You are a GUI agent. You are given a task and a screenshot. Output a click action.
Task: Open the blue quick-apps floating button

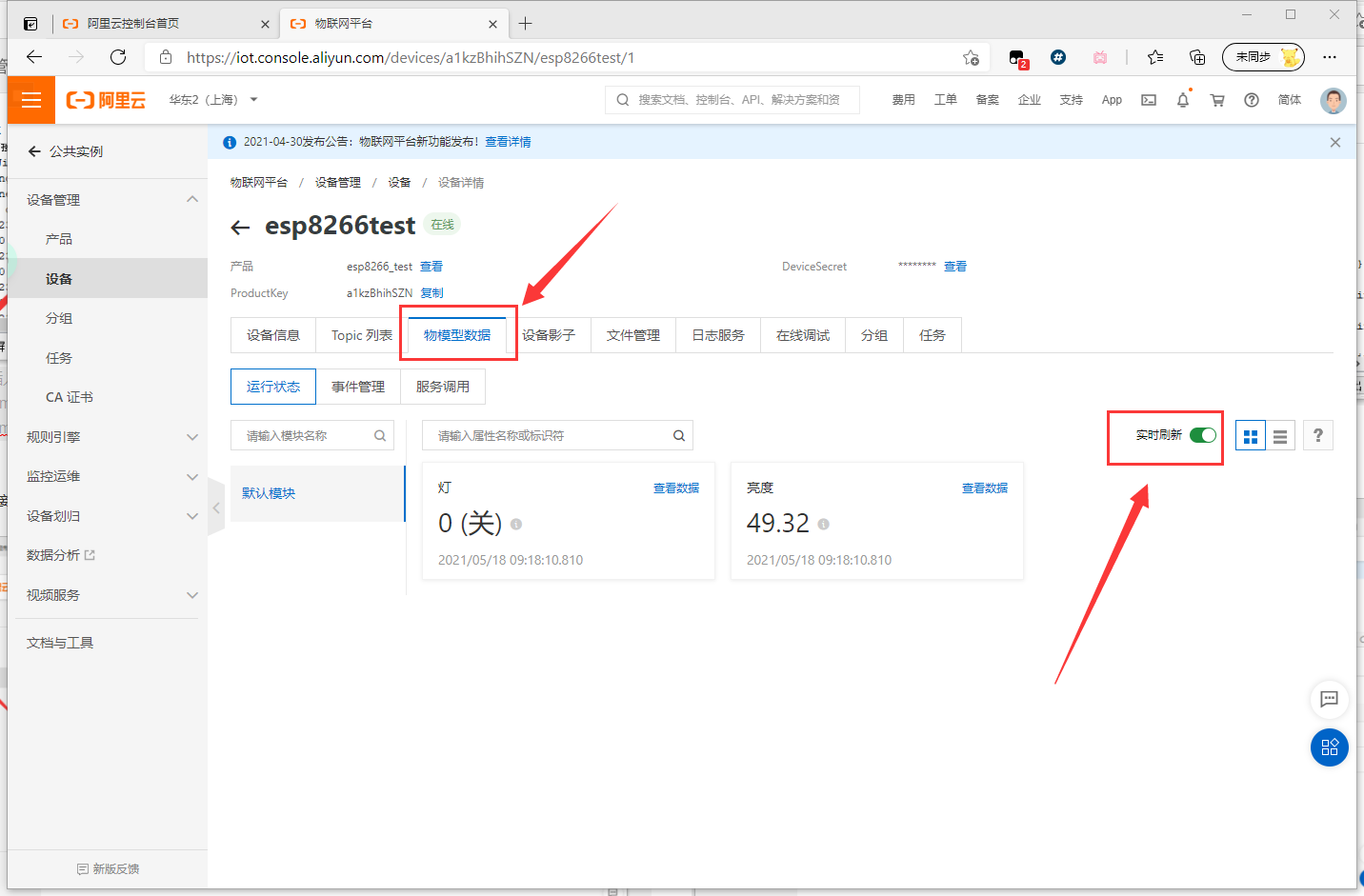(1330, 747)
